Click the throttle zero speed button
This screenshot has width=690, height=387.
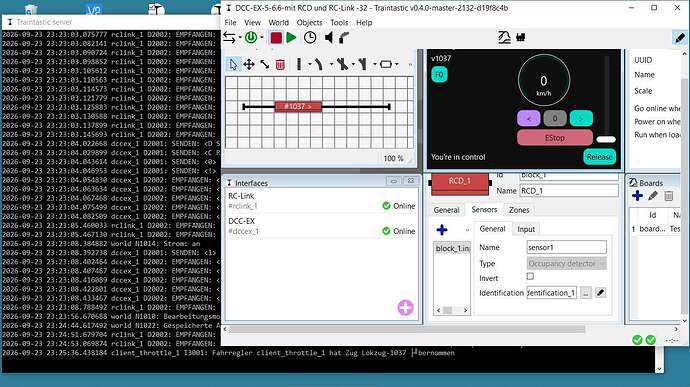pos(554,118)
